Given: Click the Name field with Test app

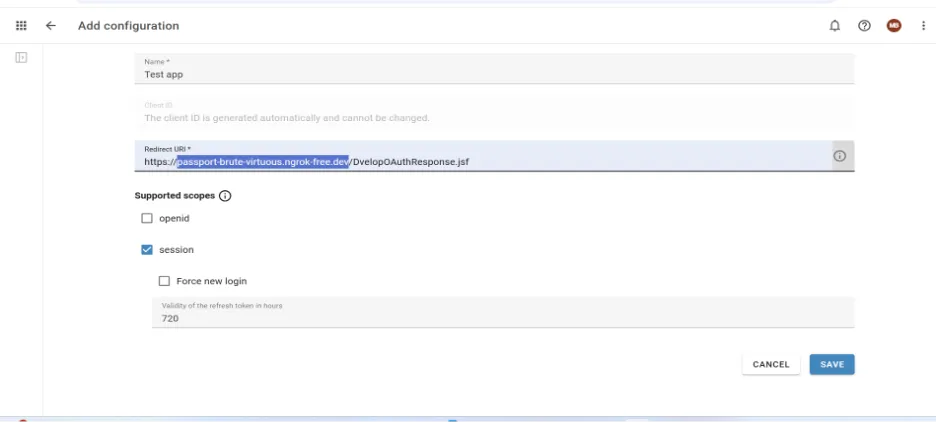Looking at the screenshot, I should pyautogui.click(x=494, y=69).
